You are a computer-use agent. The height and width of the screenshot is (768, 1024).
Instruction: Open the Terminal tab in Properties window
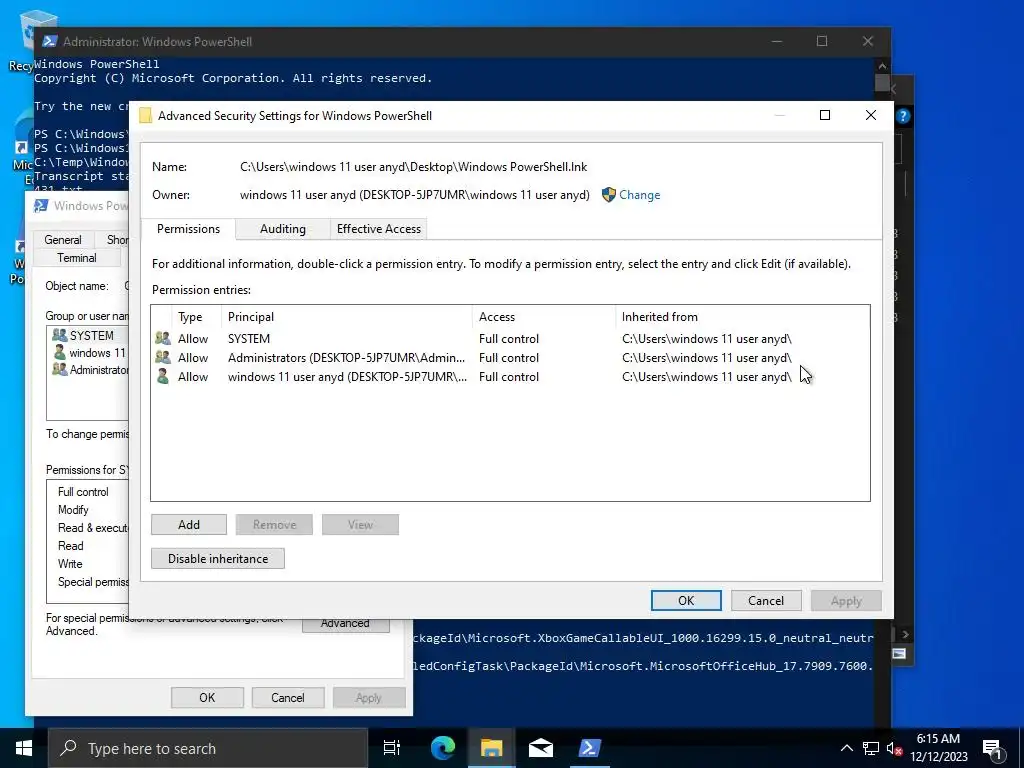pos(76,258)
